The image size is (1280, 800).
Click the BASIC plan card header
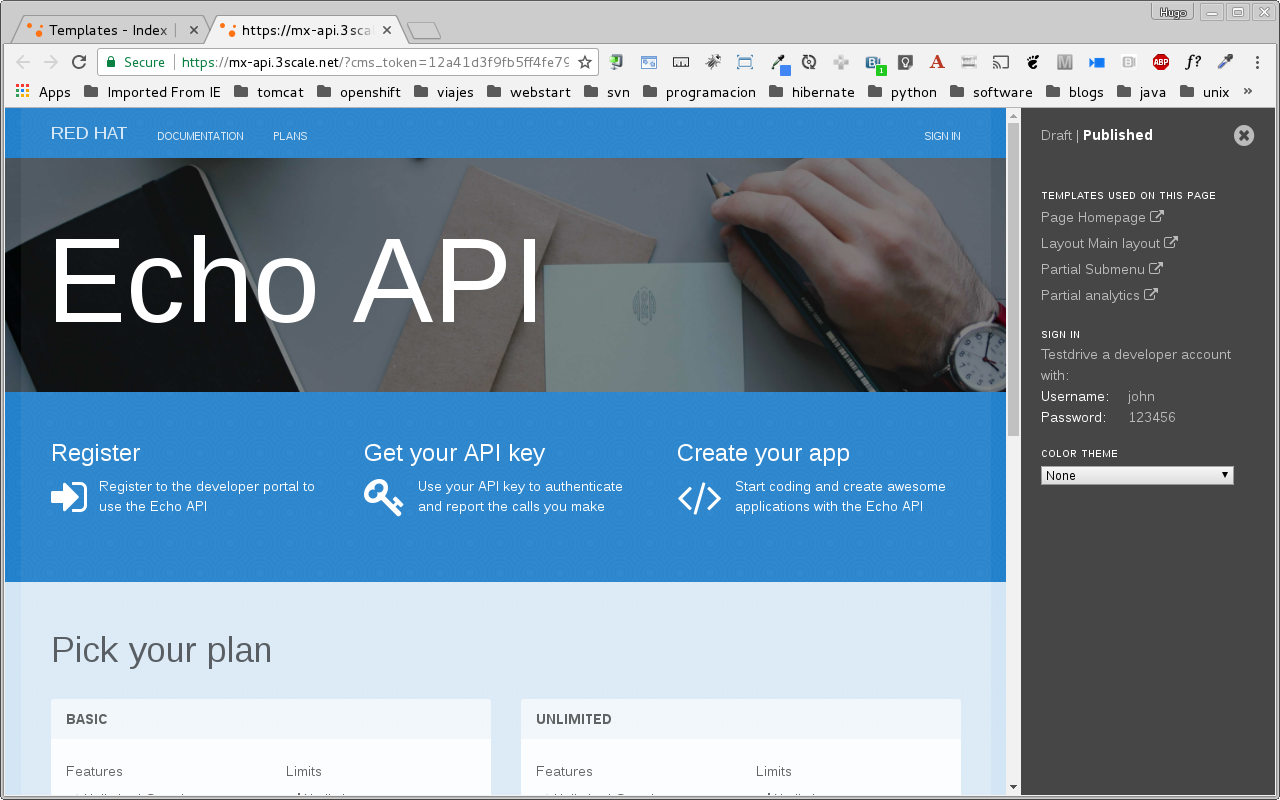[x=271, y=719]
